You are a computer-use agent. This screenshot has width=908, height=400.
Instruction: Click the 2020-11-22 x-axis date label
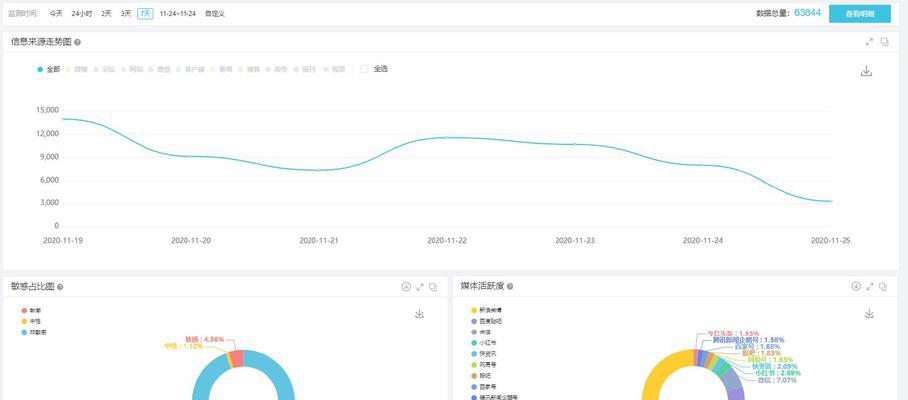[x=446, y=240]
